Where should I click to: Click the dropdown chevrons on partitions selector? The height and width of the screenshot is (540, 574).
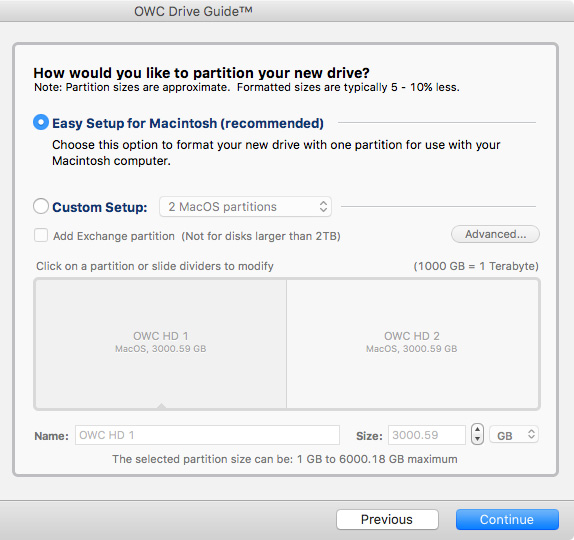(x=323, y=206)
